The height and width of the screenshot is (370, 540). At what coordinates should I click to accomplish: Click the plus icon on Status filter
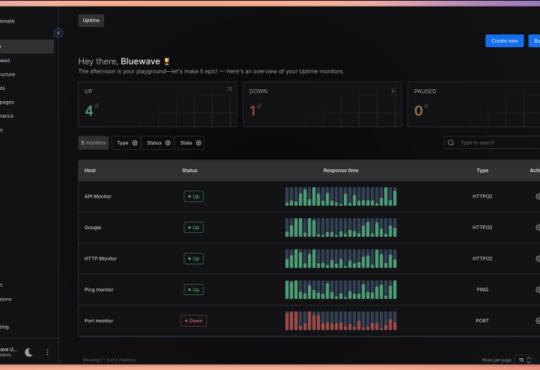coord(168,143)
